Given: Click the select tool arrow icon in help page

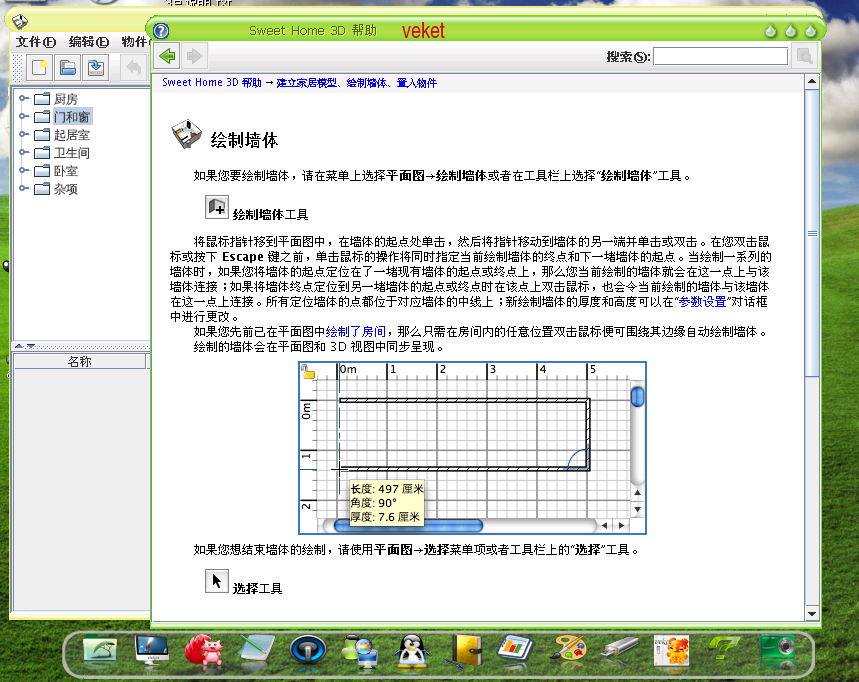Looking at the screenshot, I should pos(216,581).
